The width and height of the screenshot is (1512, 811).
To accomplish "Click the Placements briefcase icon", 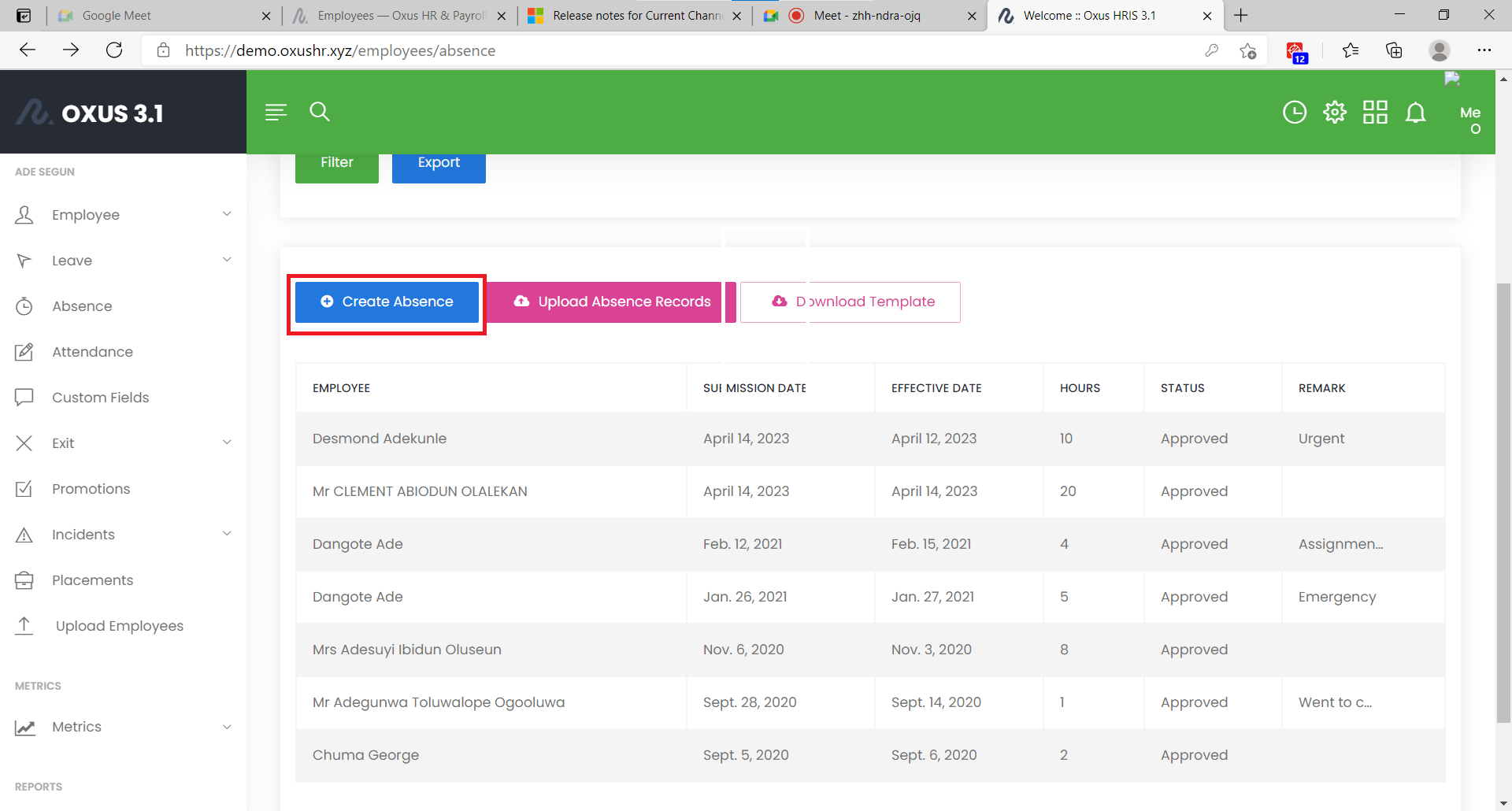I will click(x=24, y=580).
